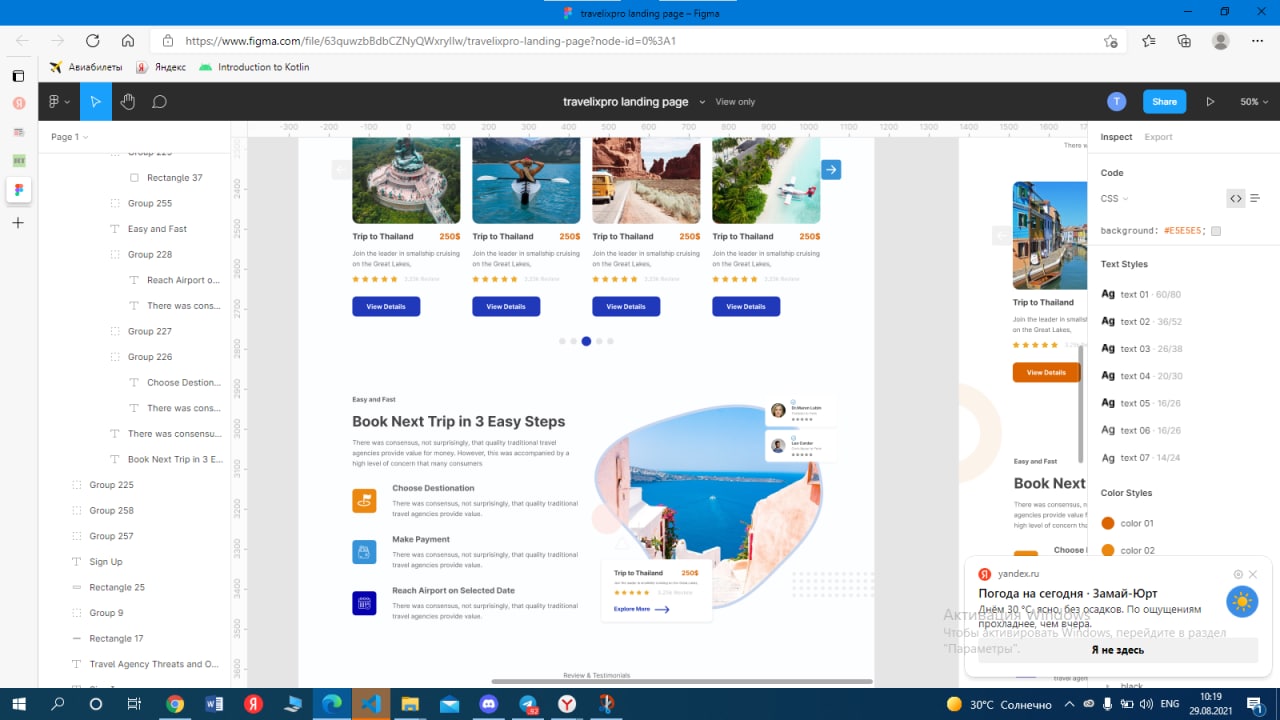The width and height of the screenshot is (1280, 720).
Task: Open the browser settings ellipsis menu
Action: [x=1257, y=41]
